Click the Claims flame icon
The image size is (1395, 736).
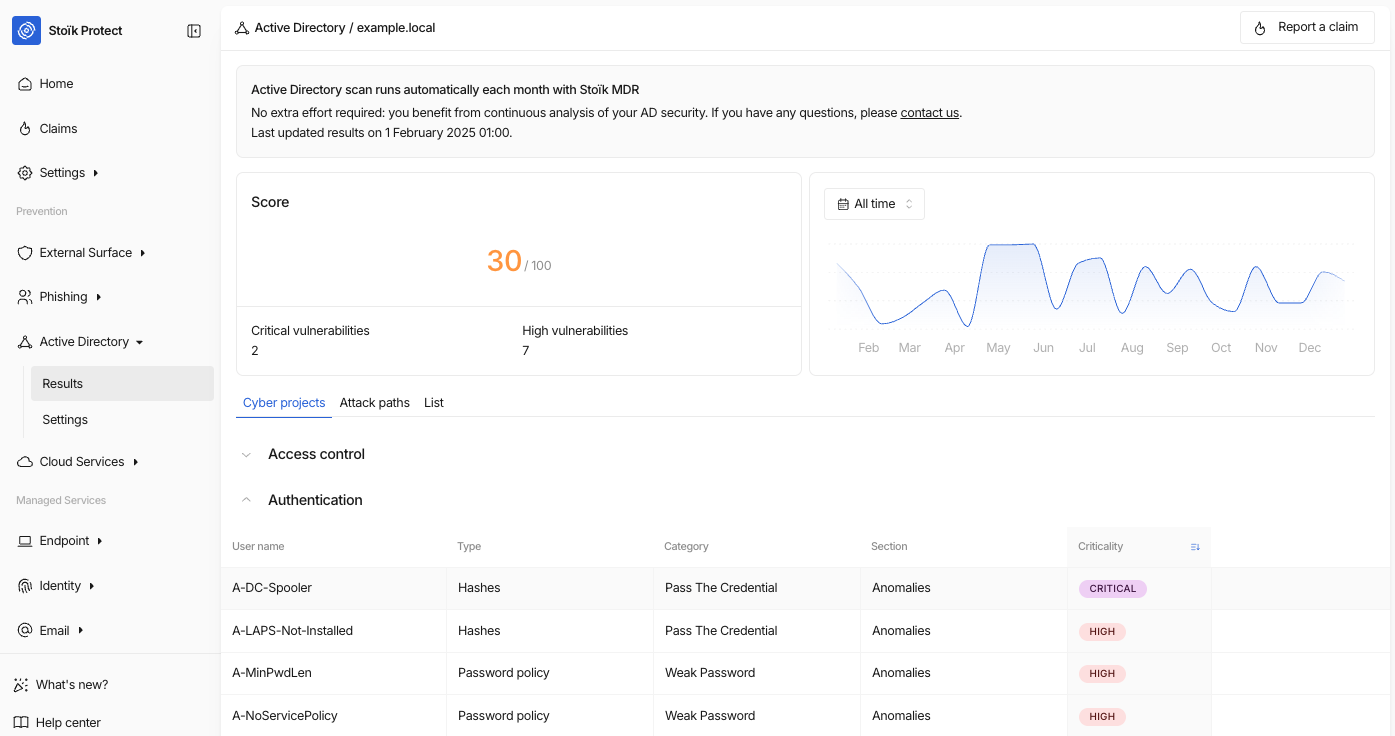(25, 129)
